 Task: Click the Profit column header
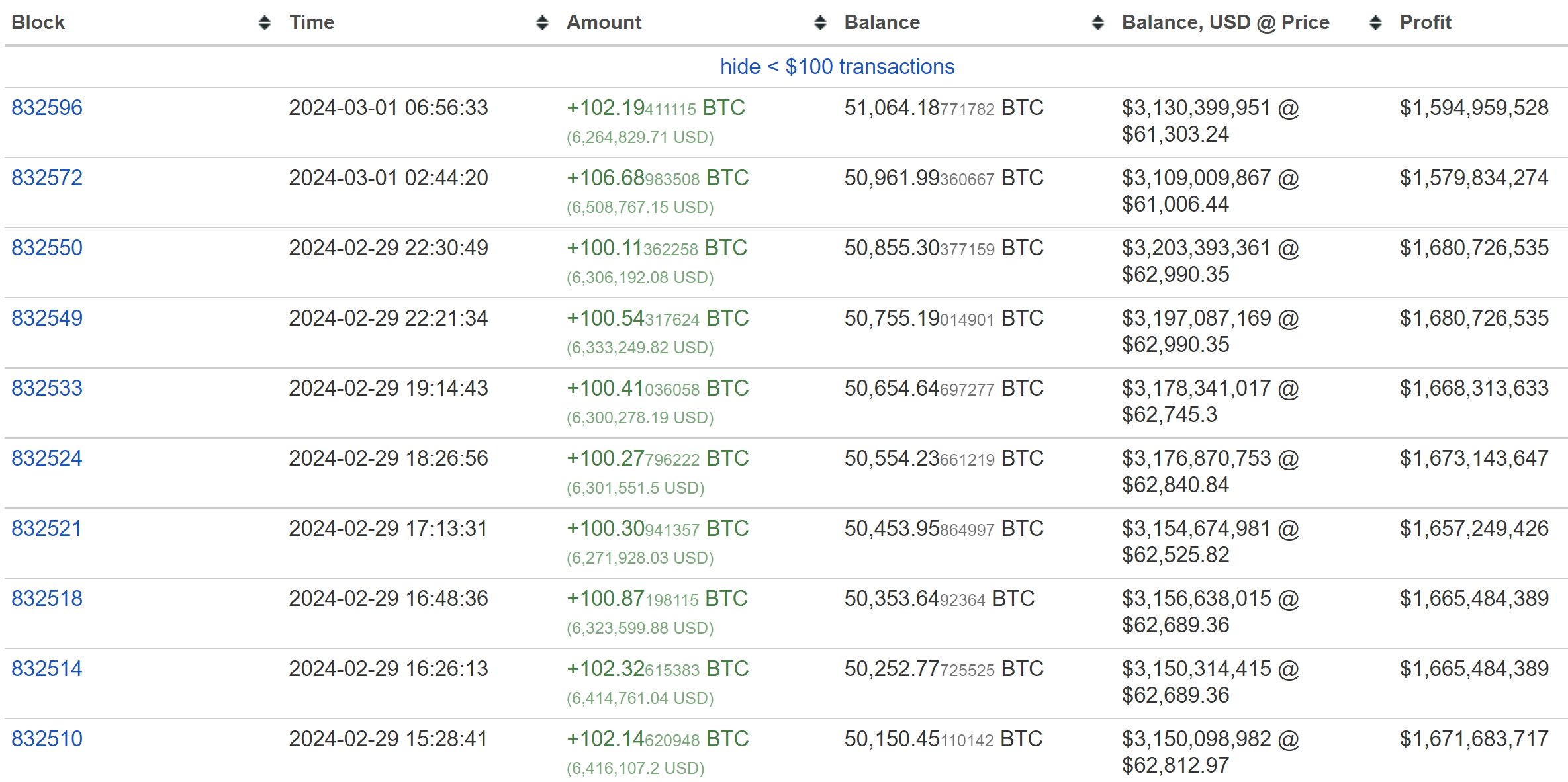[x=1425, y=22]
